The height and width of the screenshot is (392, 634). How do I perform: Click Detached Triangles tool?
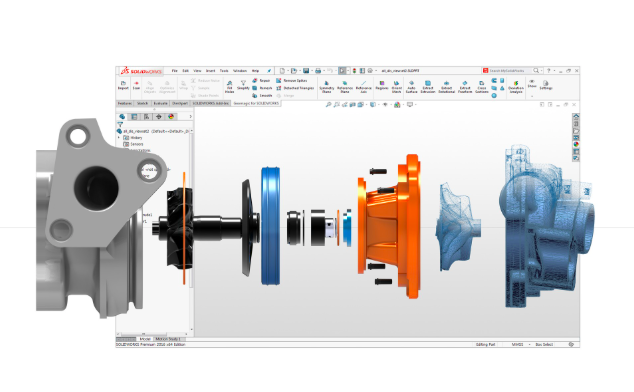coord(295,88)
